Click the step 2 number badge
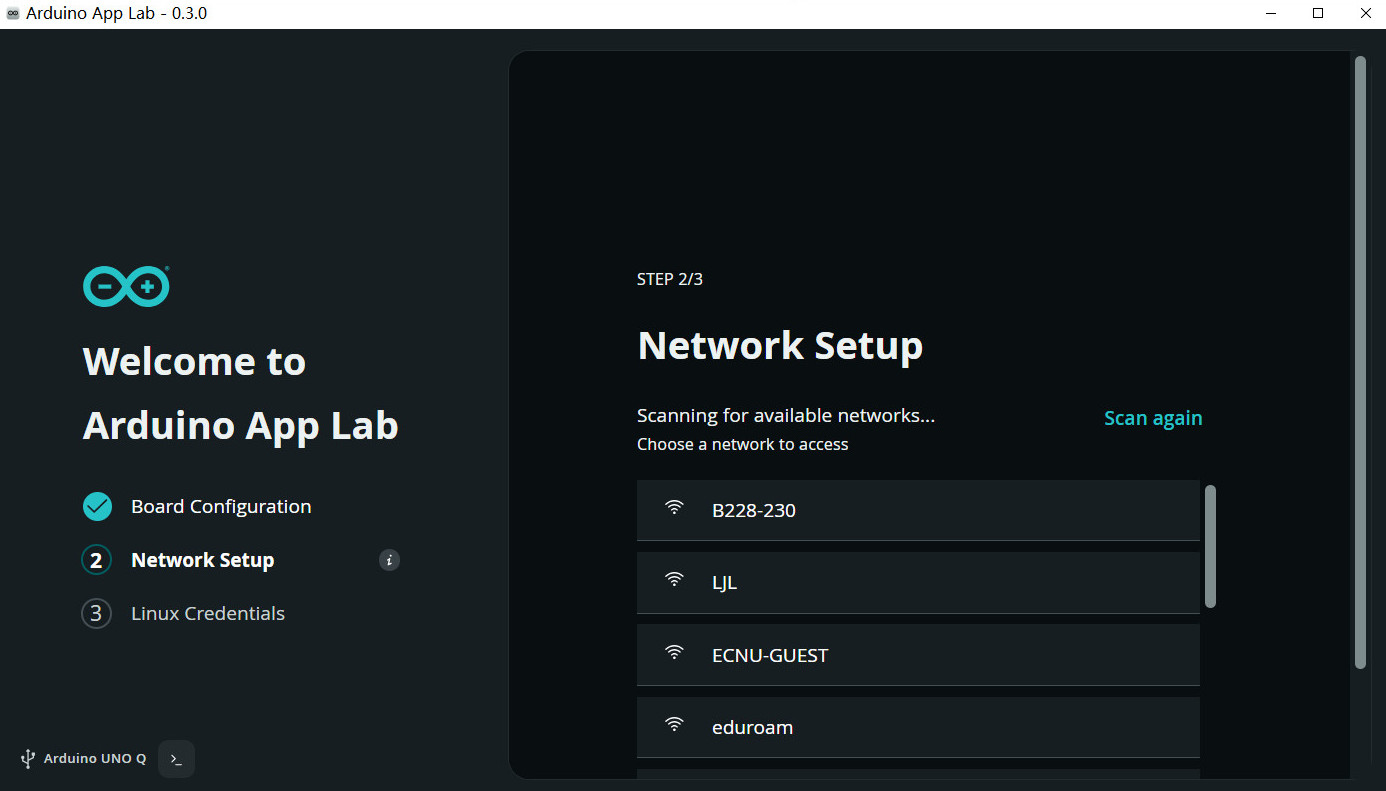This screenshot has width=1386, height=791. pyautogui.click(x=96, y=560)
